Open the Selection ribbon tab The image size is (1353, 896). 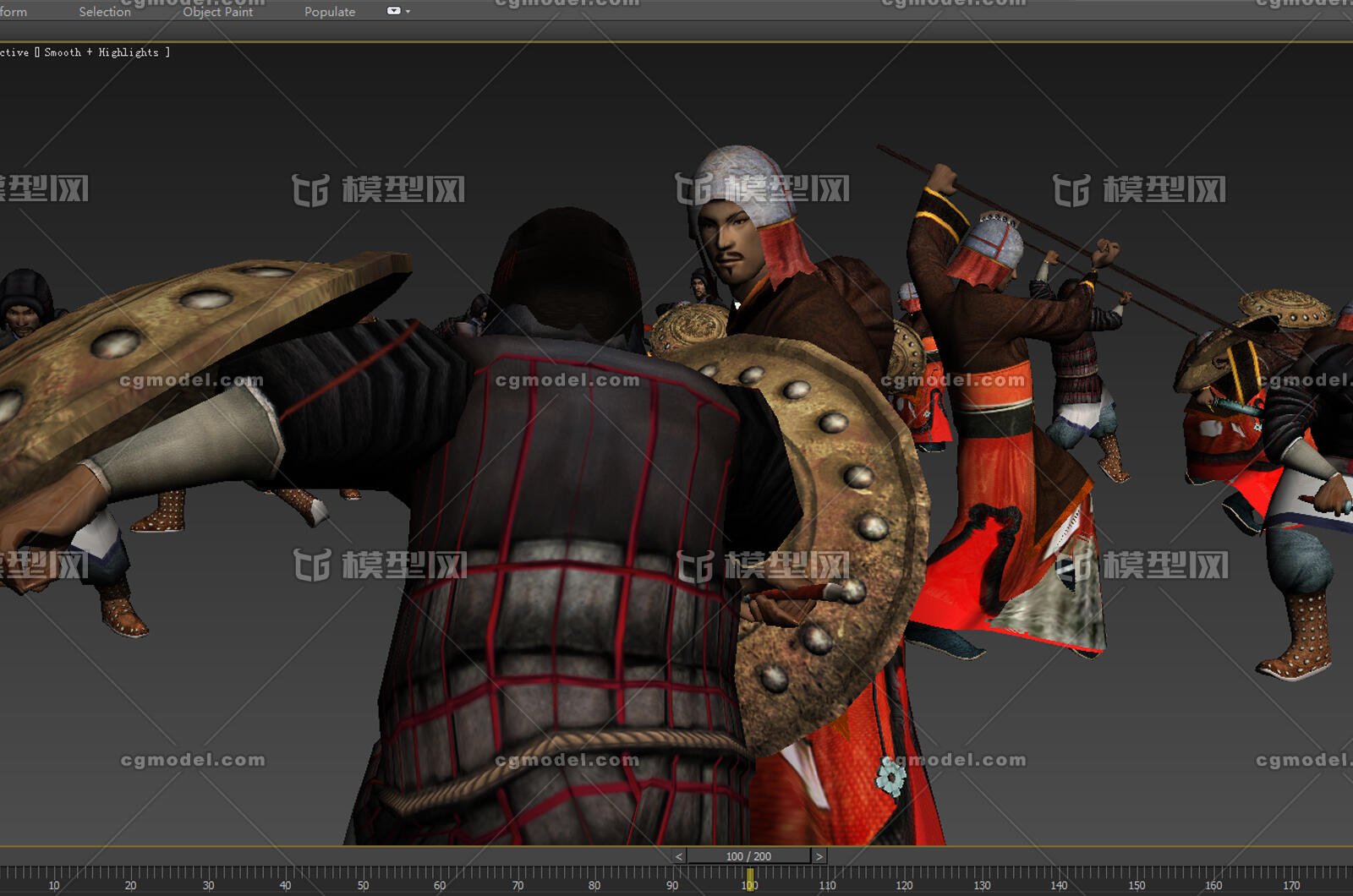[x=105, y=12]
